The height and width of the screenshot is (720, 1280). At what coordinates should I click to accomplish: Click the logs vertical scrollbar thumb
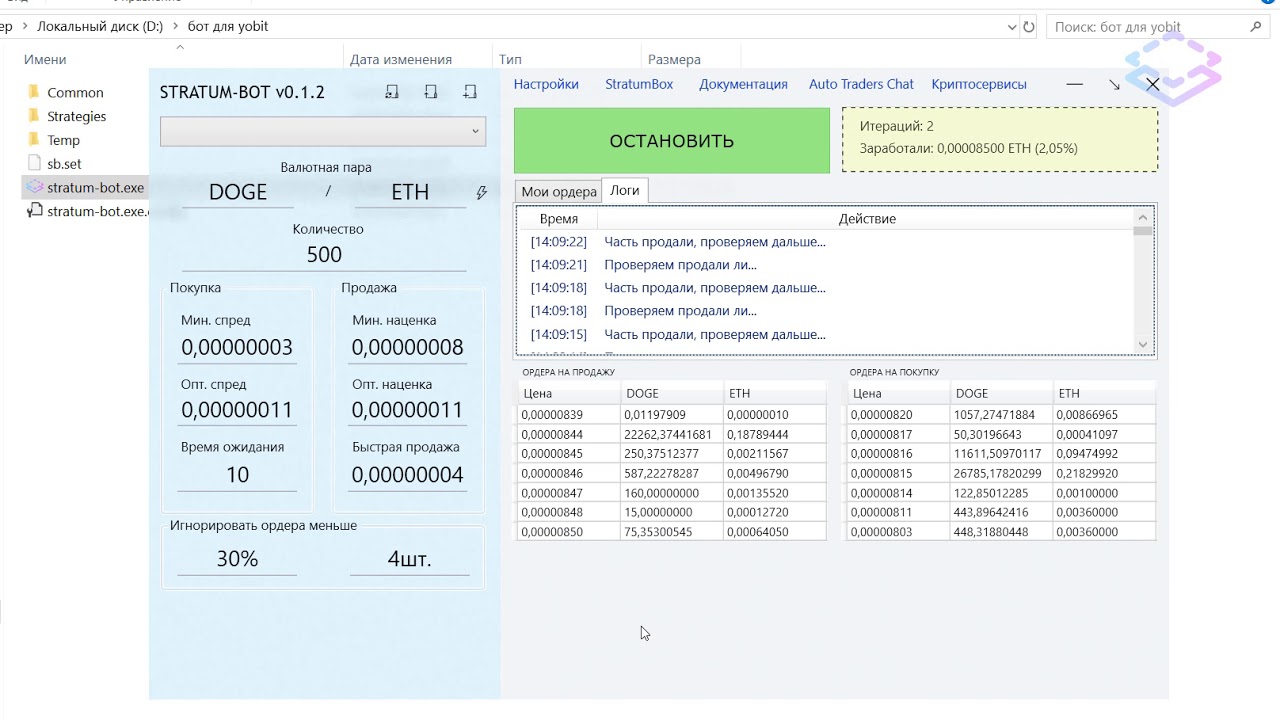tap(1143, 231)
